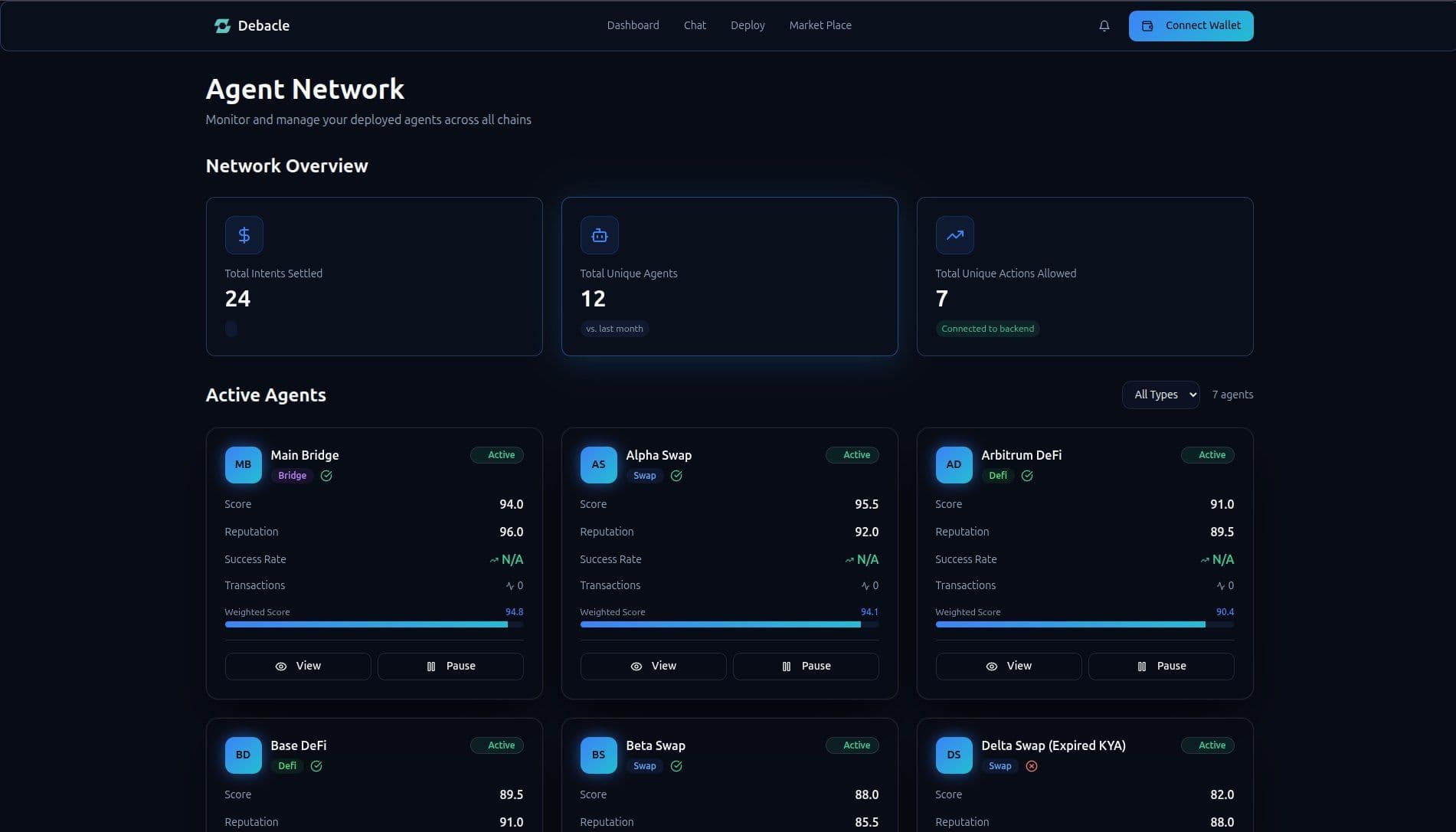Pause the Arbitrum DeFi agent
The width and height of the screenshot is (1456, 832).
pyautogui.click(x=1161, y=667)
